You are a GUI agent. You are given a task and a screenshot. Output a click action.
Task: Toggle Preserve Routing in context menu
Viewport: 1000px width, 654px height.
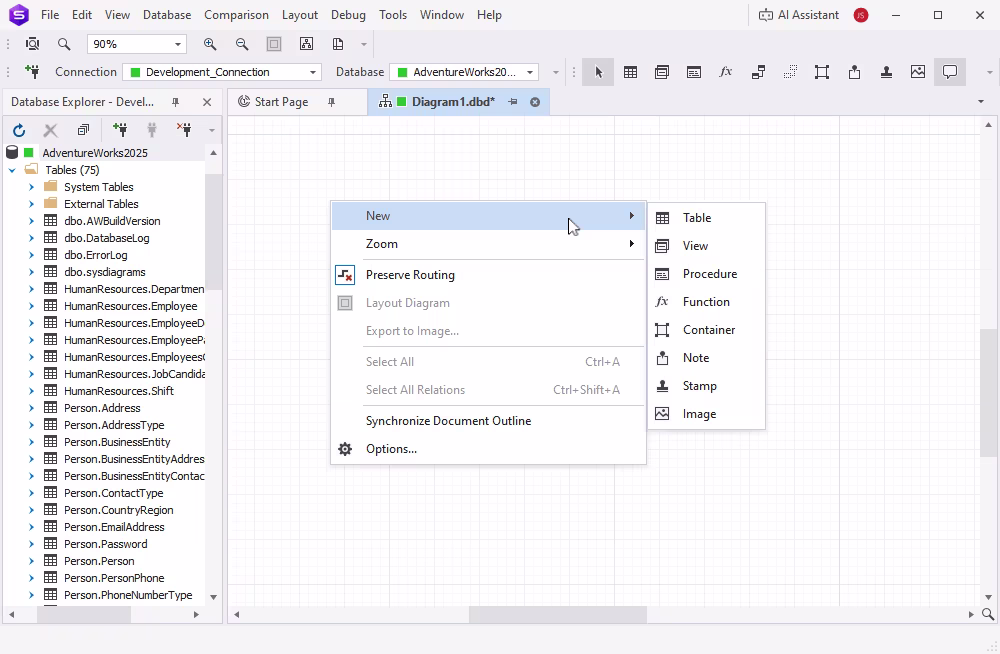pyautogui.click(x=489, y=275)
